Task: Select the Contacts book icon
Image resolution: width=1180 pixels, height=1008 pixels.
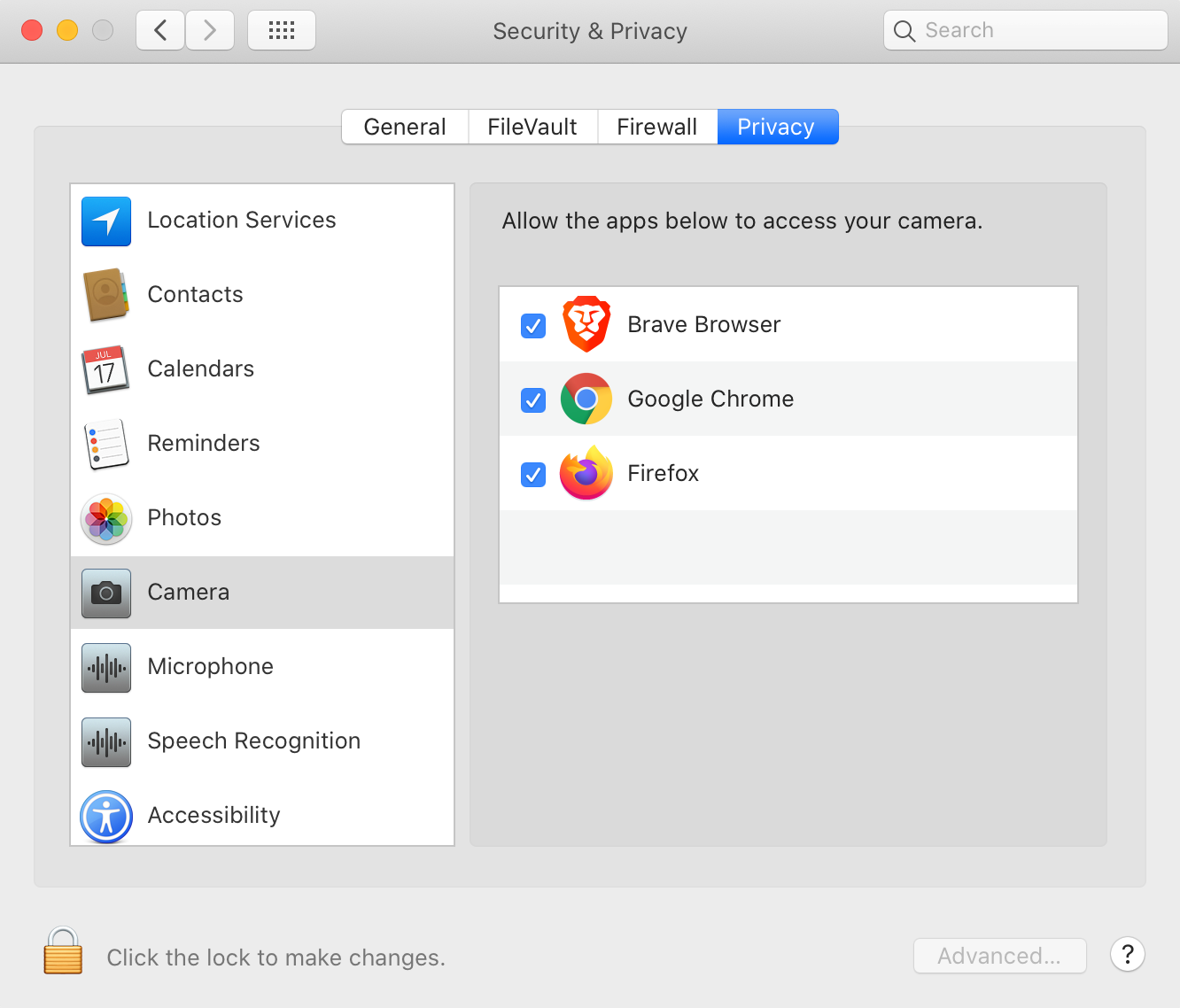Action: pos(106,295)
